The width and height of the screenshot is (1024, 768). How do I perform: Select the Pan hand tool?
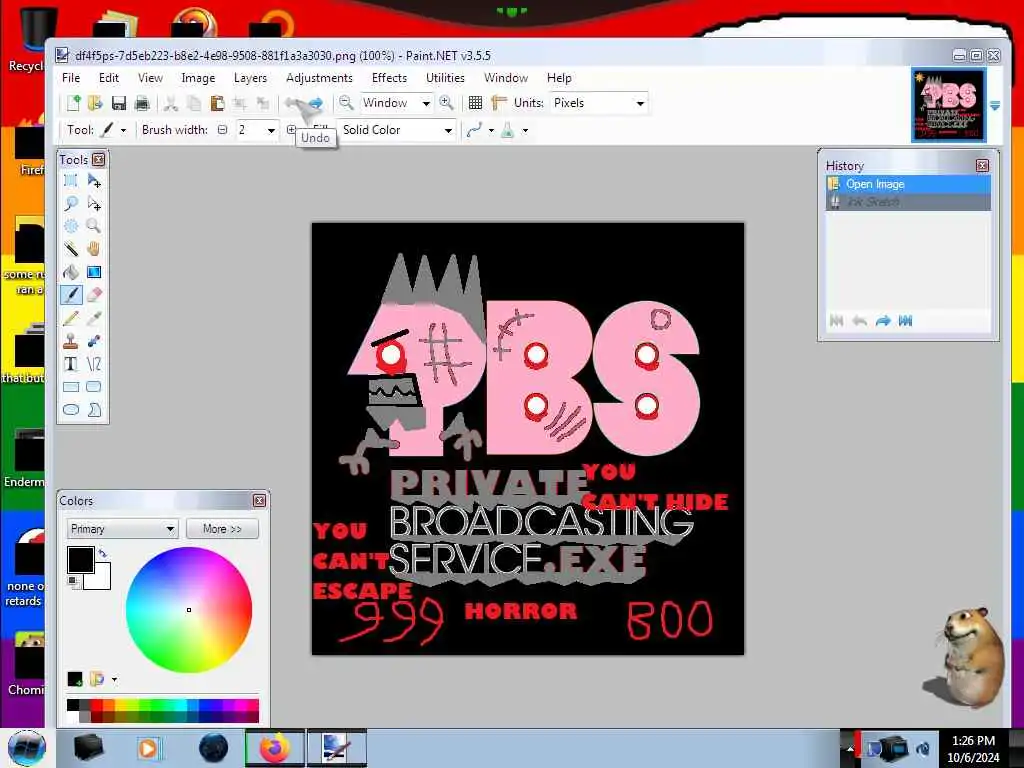click(94, 249)
